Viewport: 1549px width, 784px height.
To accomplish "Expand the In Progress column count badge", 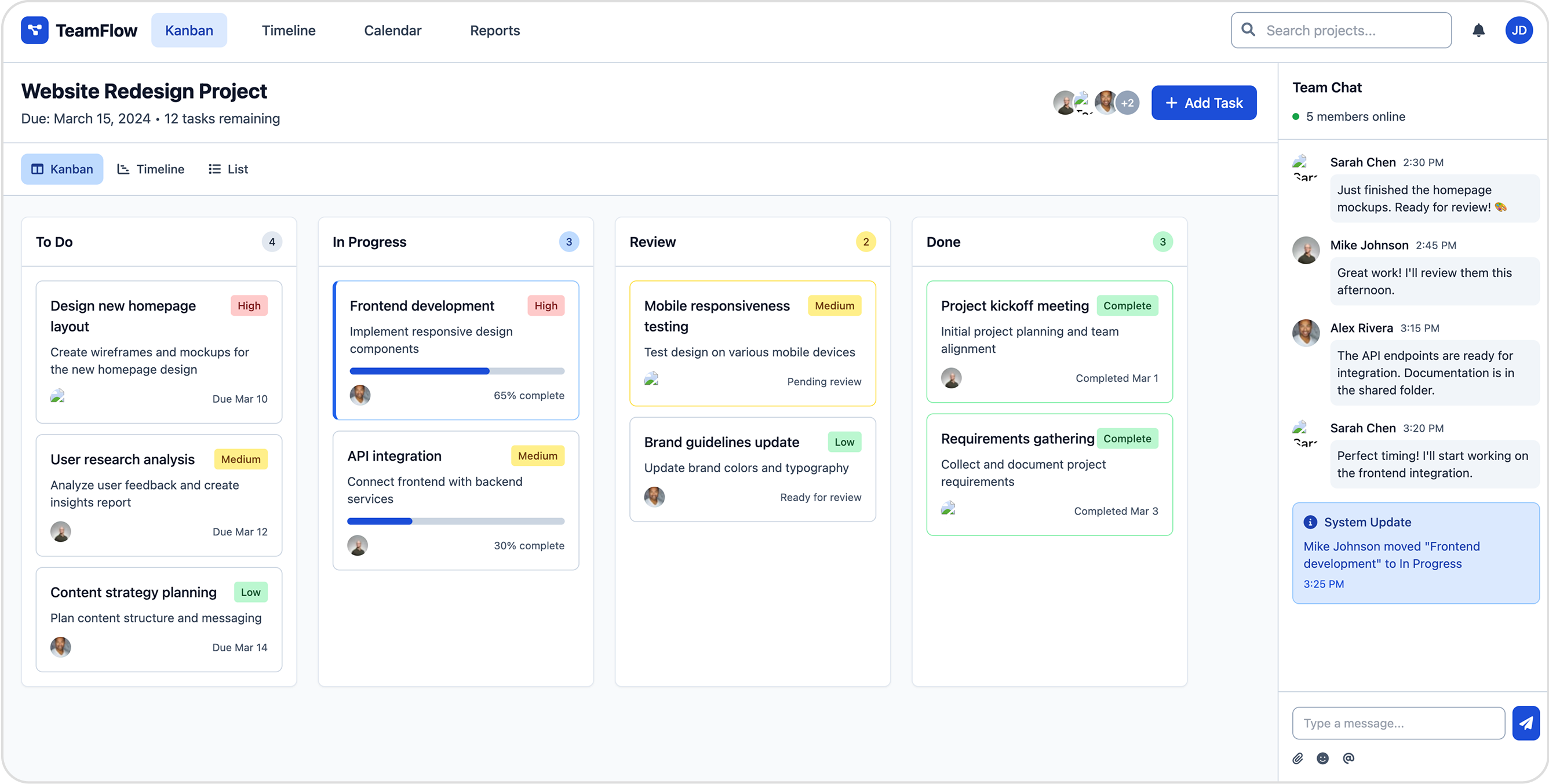I will pyautogui.click(x=569, y=242).
